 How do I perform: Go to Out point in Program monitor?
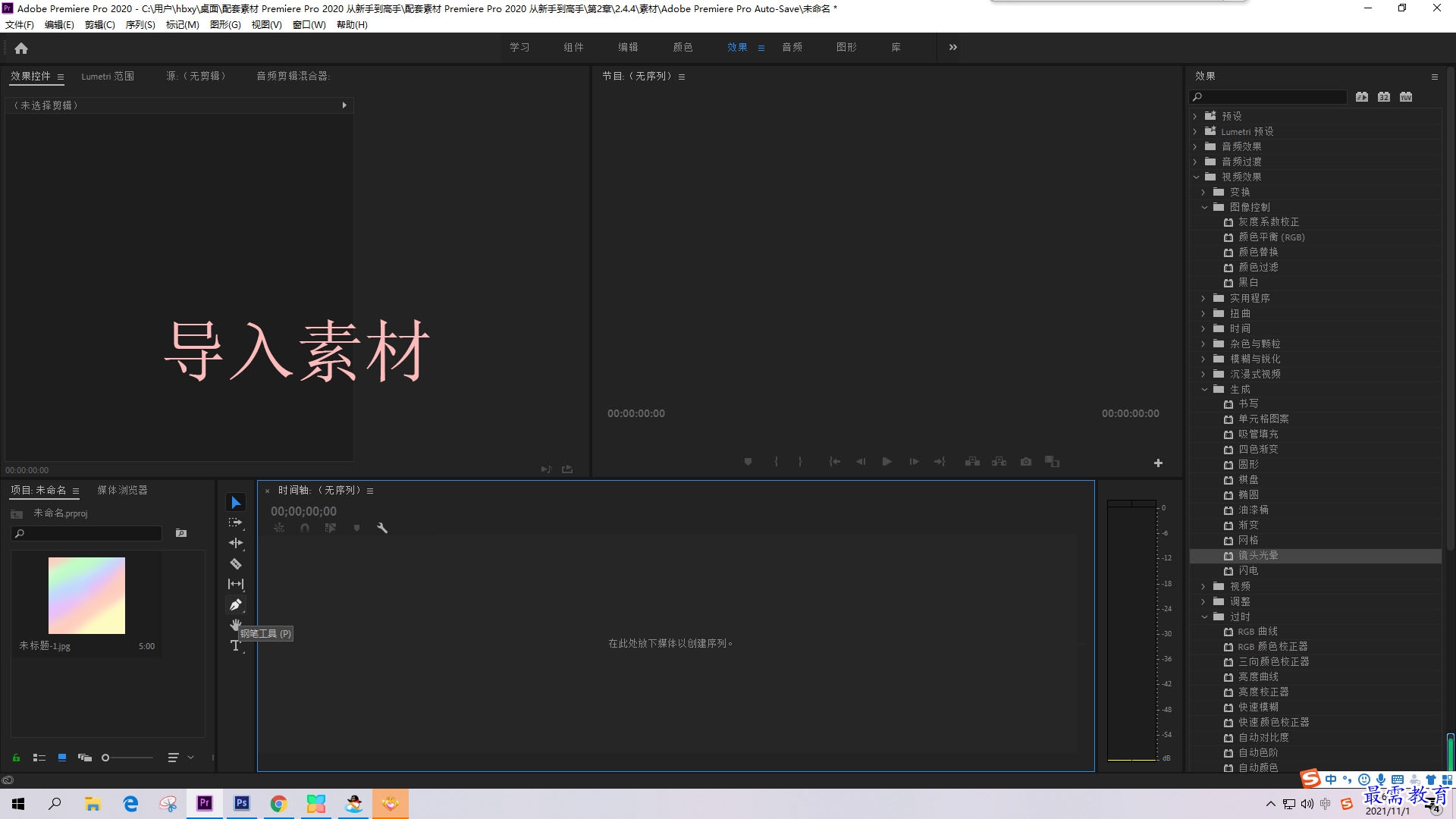point(940,462)
